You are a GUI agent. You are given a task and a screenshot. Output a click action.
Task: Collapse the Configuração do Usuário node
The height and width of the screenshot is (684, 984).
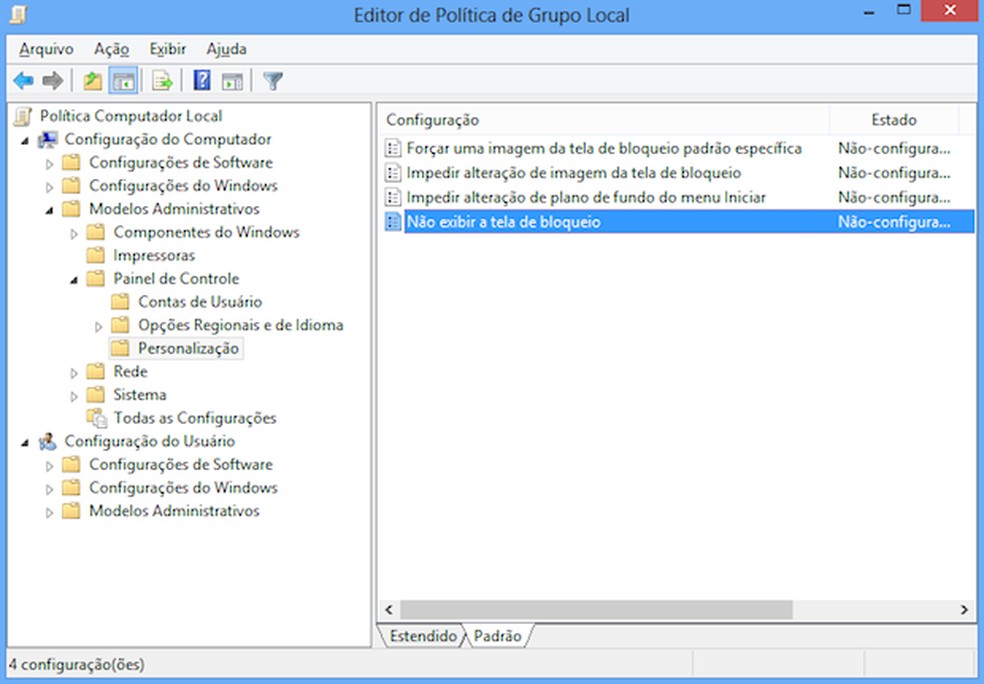[x=25, y=443]
